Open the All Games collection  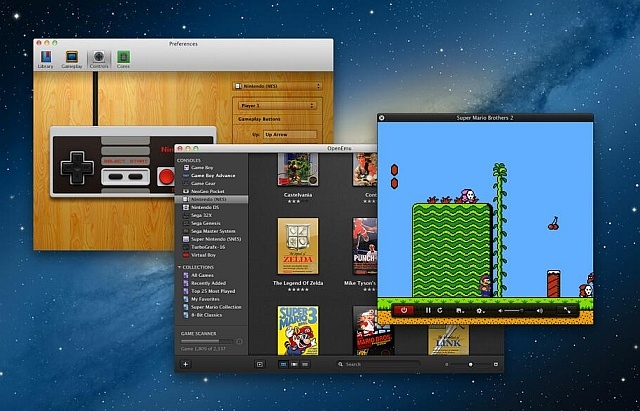(211, 275)
